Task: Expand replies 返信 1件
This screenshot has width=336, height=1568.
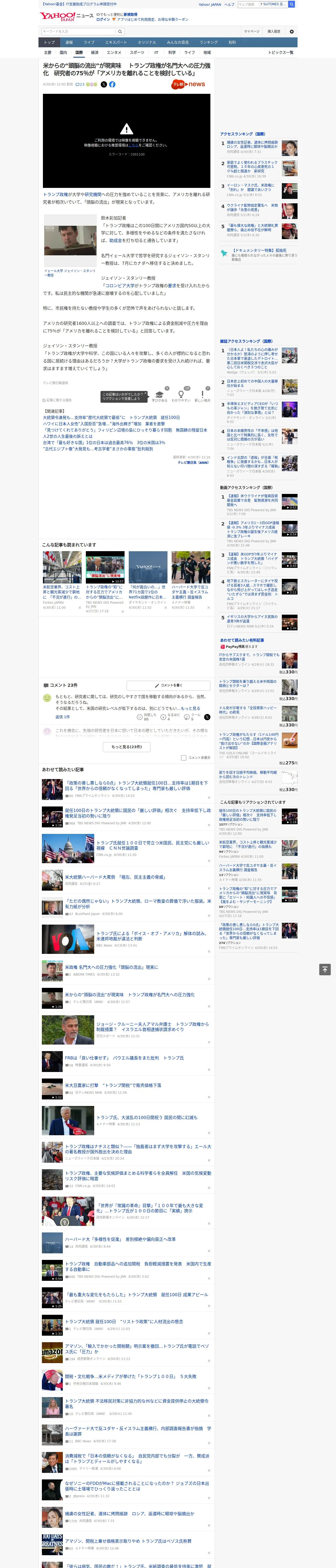Action: [63, 717]
